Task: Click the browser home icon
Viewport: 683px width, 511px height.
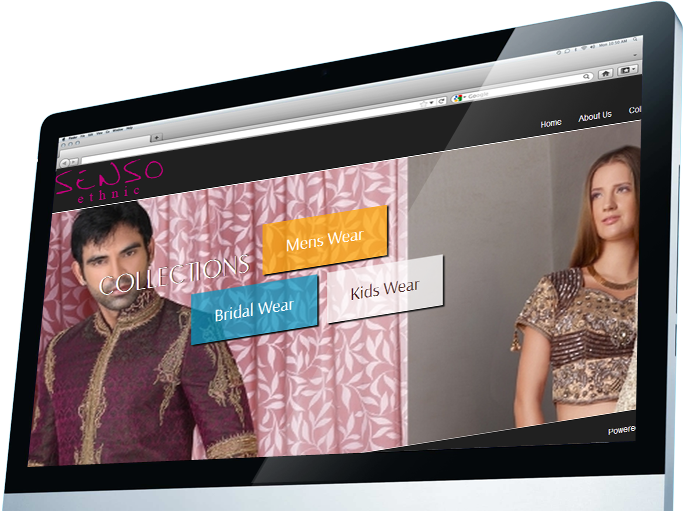Action: tap(606, 73)
